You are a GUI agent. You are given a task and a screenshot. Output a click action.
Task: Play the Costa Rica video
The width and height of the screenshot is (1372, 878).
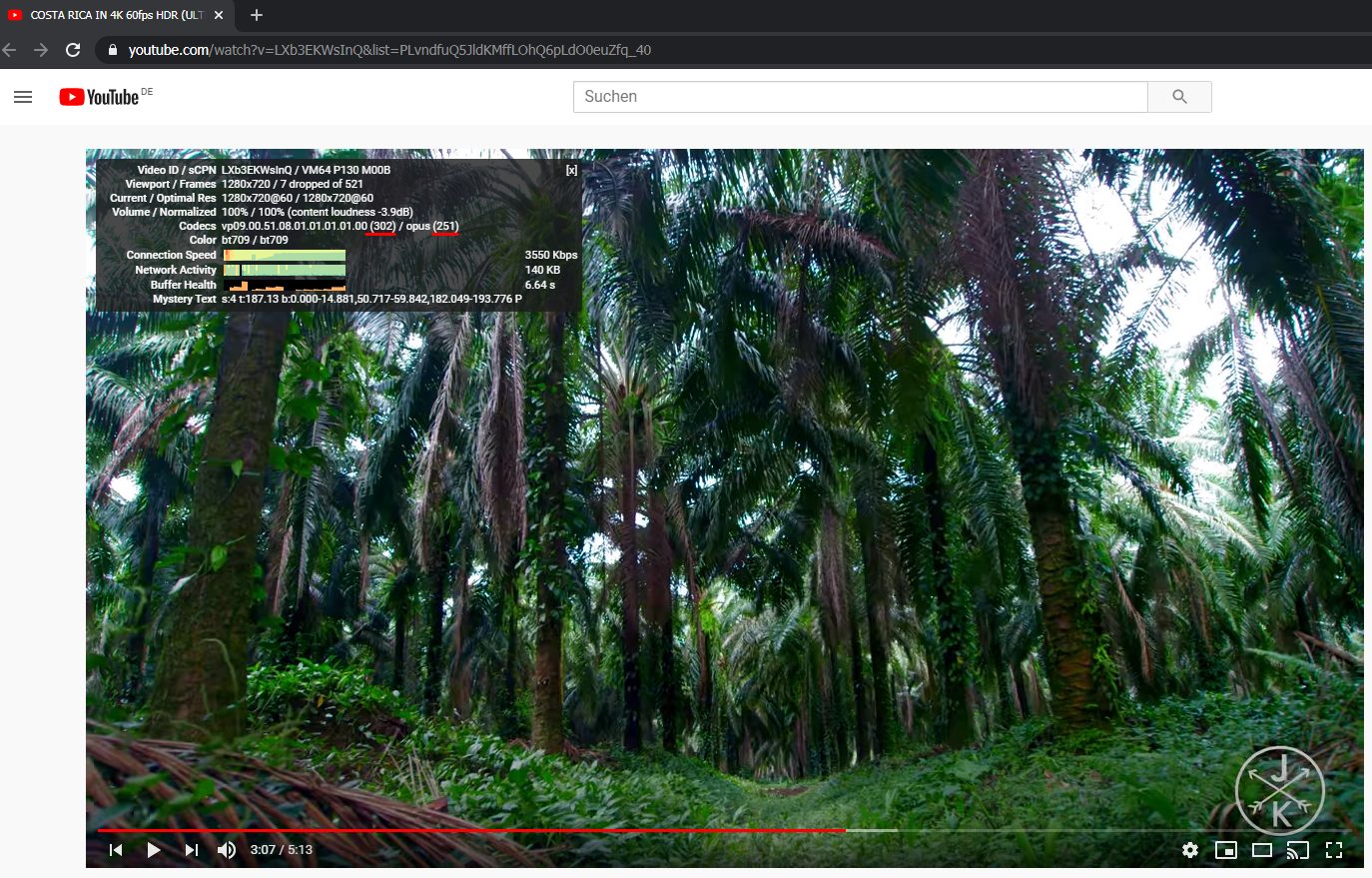pos(154,850)
